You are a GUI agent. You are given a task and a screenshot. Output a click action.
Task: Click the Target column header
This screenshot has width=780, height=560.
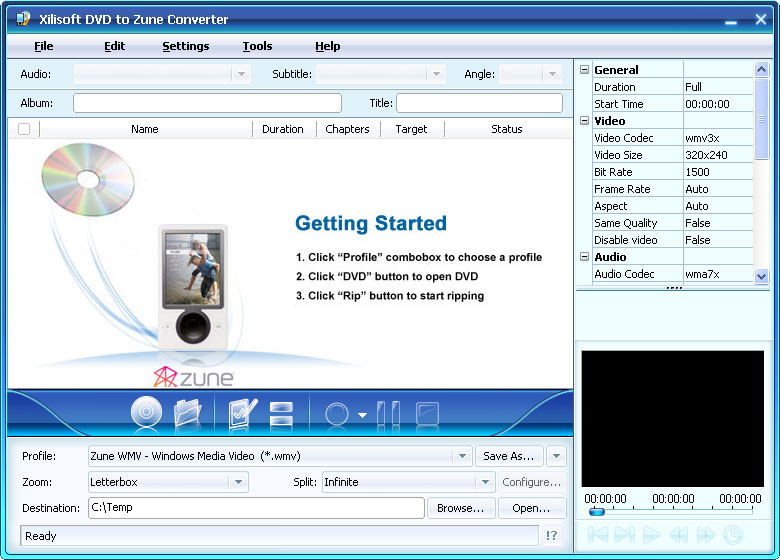click(x=411, y=129)
